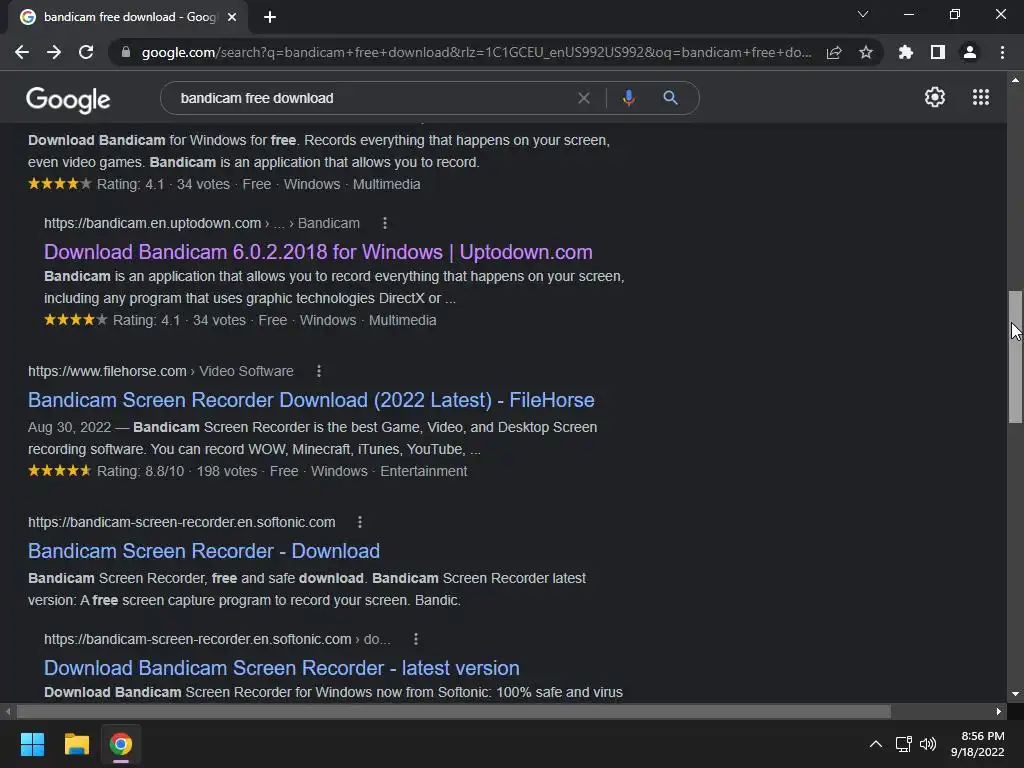
Task: Open Bandicam Screen Recorder - Download link
Action: pos(204,551)
